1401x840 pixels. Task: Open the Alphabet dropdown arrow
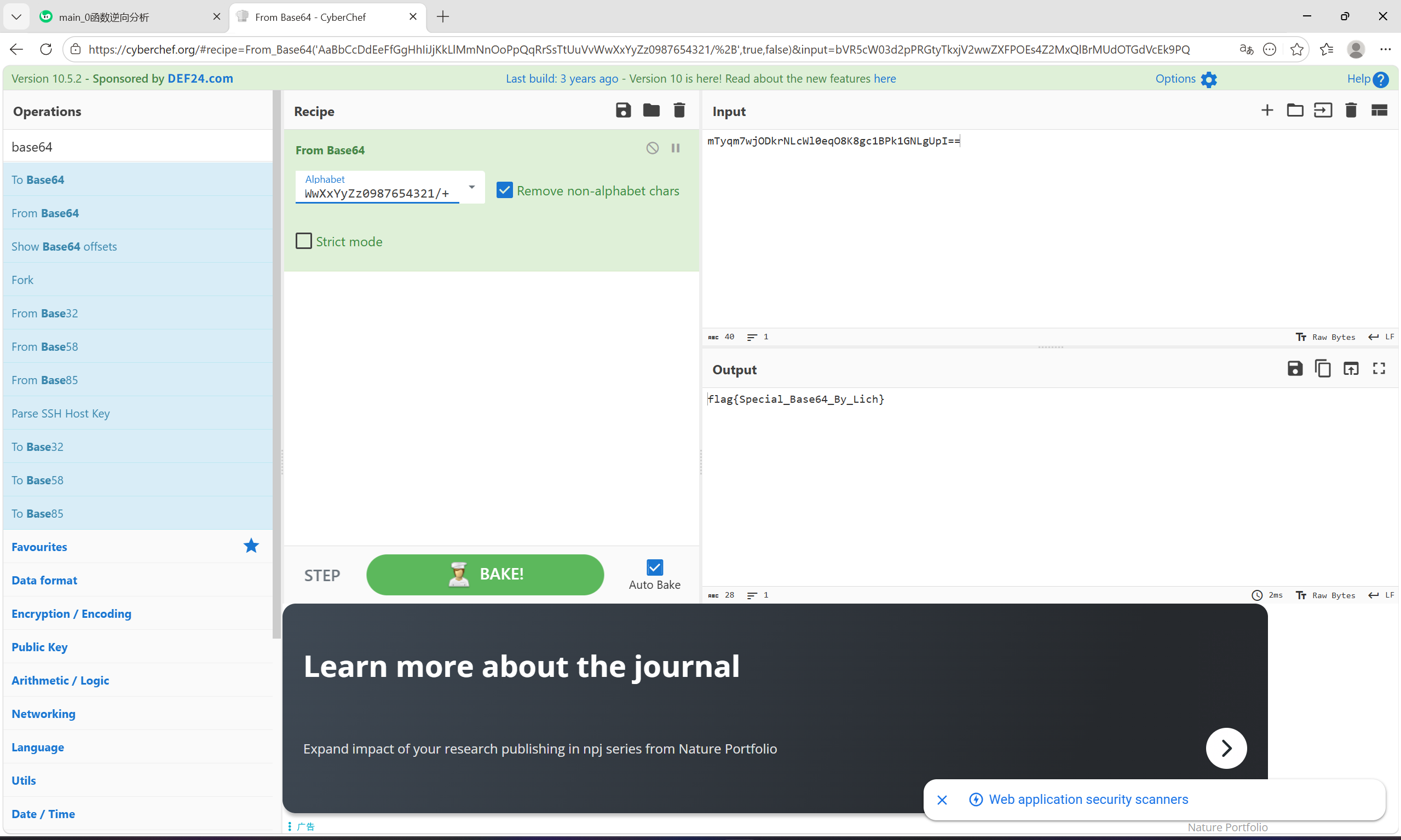[x=472, y=187]
